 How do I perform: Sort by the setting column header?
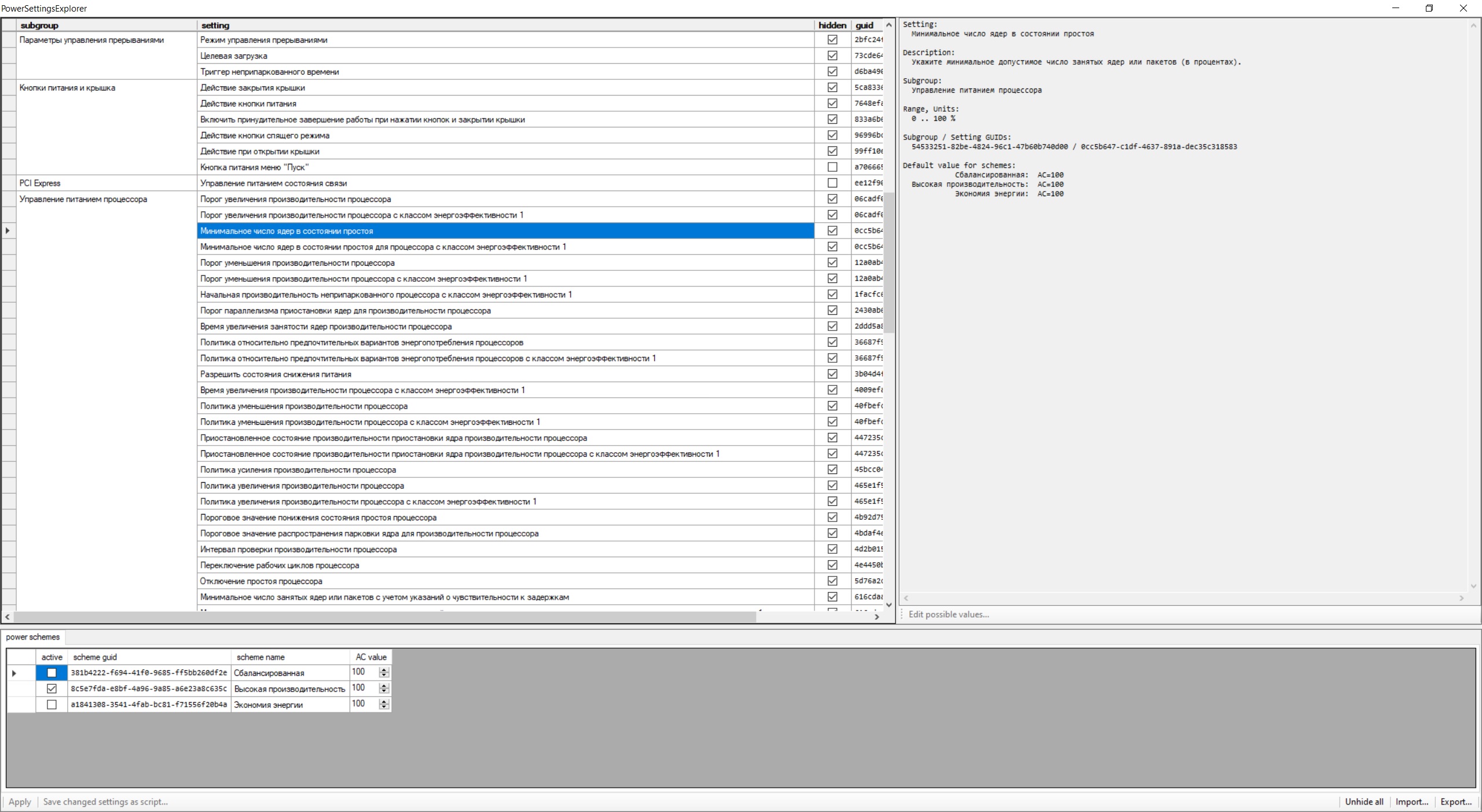pos(215,25)
